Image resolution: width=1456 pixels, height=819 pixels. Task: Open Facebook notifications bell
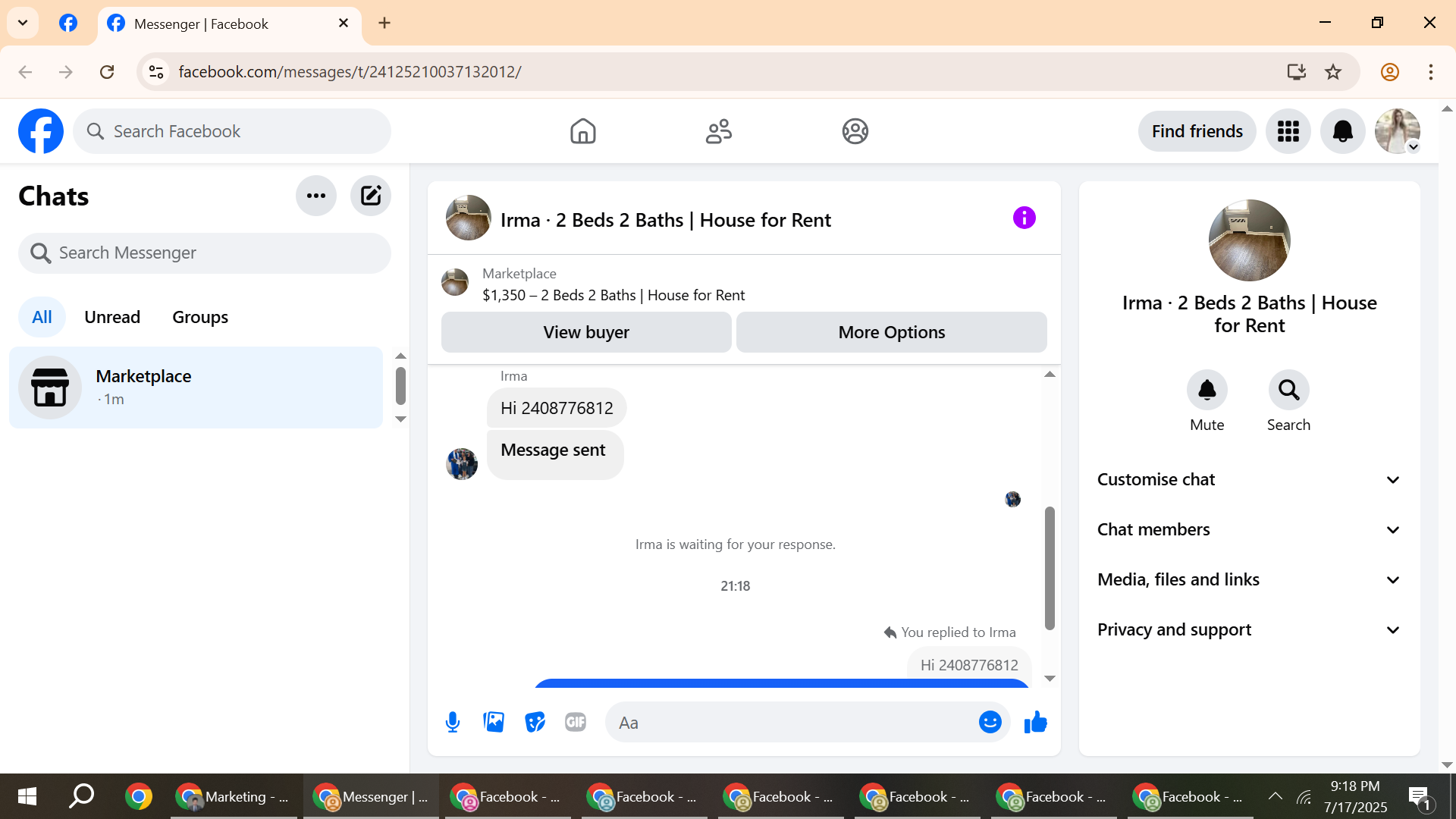(x=1343, y=131)
